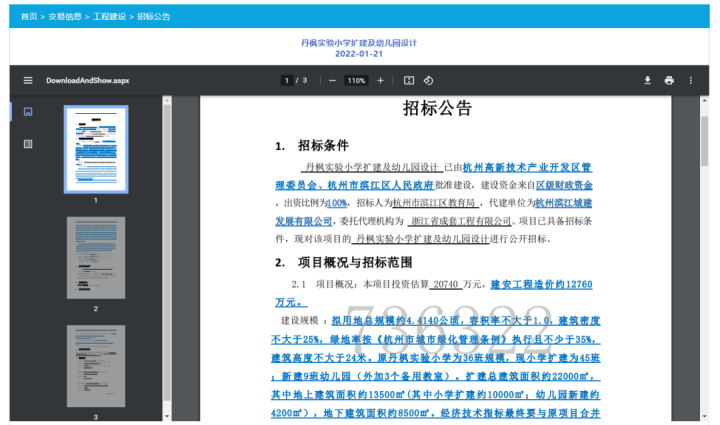Open the page 1 thumbnail
This screenshot has height=425, width=720.
pos(96,149)
